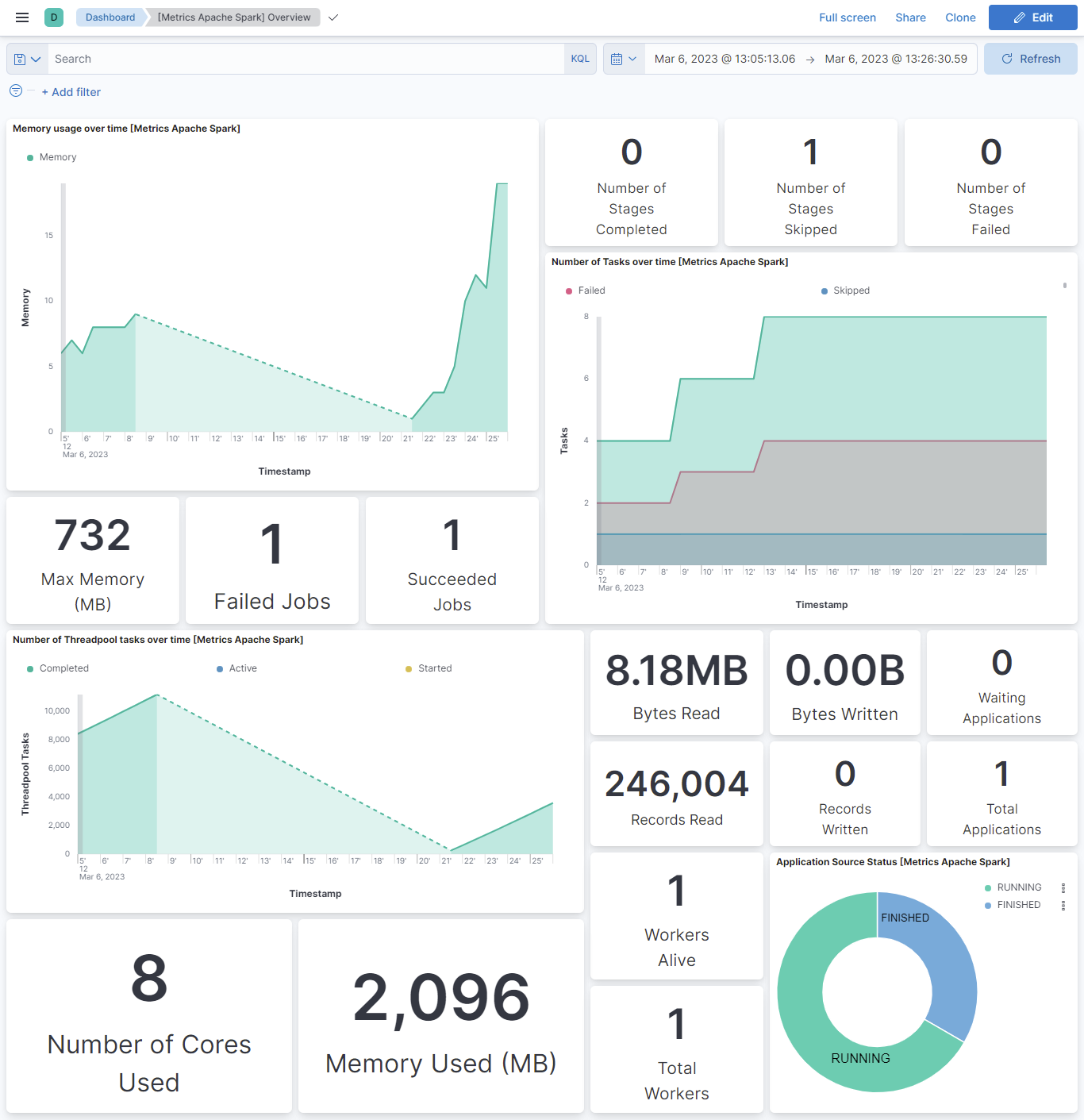Click the yellow Started legend color dot

[x=409, y=669]
